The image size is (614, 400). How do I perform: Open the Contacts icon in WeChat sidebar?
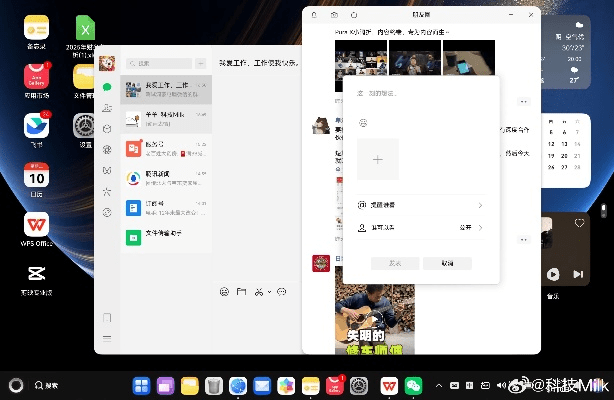pyautogui.click(x=107, y=108)
